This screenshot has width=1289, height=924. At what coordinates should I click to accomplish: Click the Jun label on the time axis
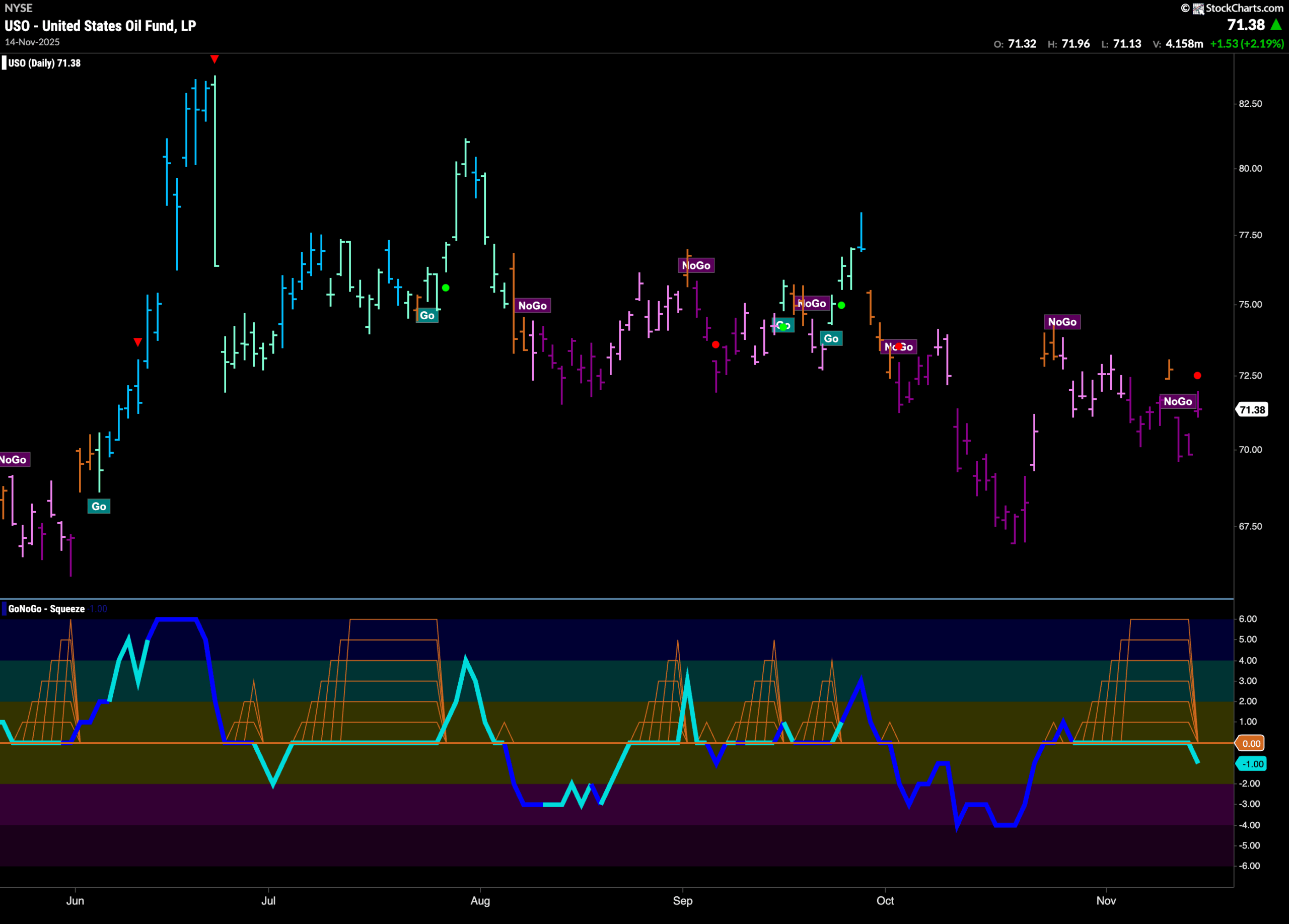tap(75, 901)
